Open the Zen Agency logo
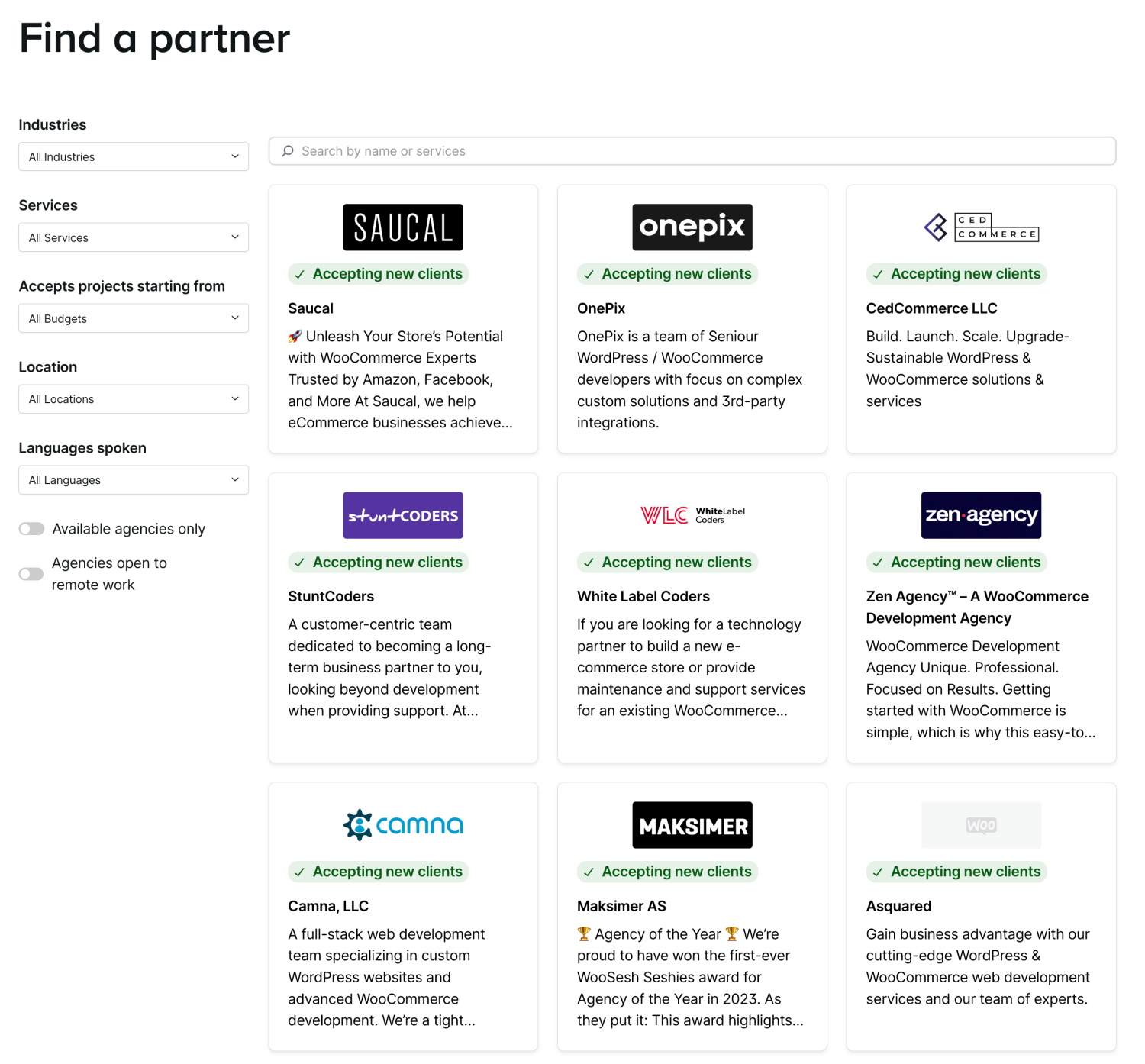 tap(981, 515)
